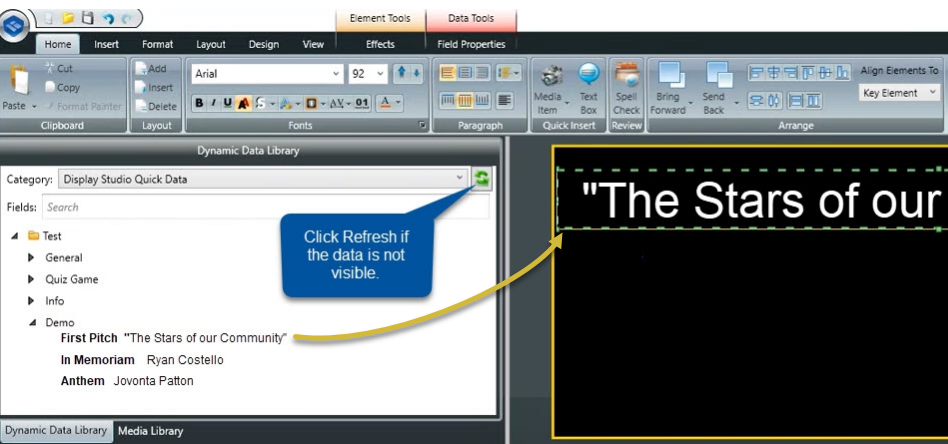Image resolution: width=948 pixels, height=444 pixels.
Task: Open the Media Library tab
Action: pos(150,431)
